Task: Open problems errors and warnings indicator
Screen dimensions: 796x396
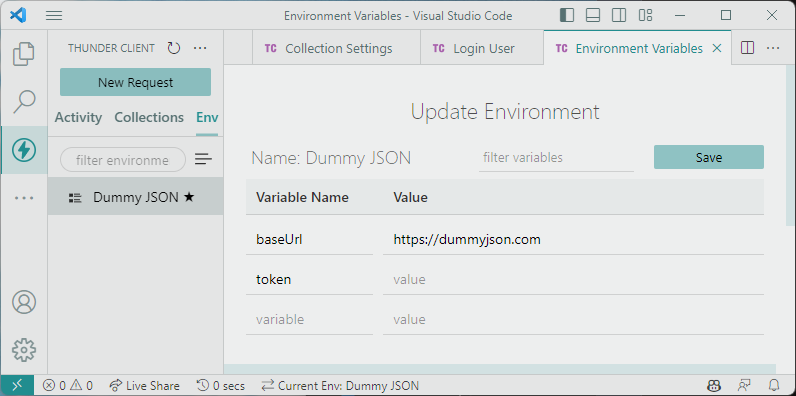Action: 68,386
